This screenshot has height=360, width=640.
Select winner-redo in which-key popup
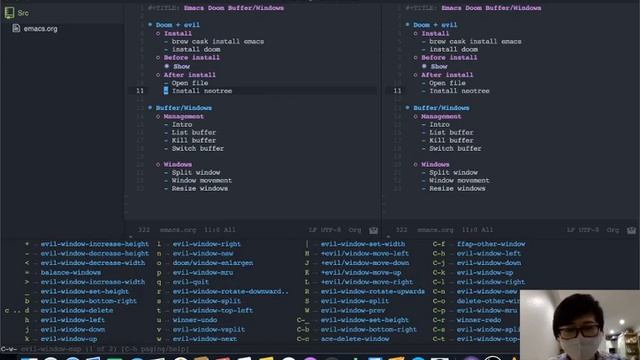[x=479, y=320]
